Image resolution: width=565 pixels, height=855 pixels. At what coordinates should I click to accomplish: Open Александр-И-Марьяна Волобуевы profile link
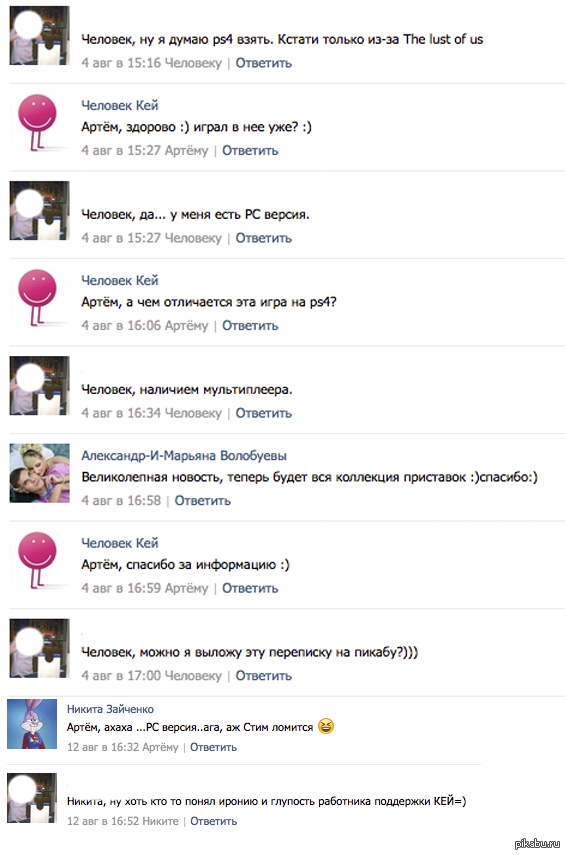pos(184,455)
